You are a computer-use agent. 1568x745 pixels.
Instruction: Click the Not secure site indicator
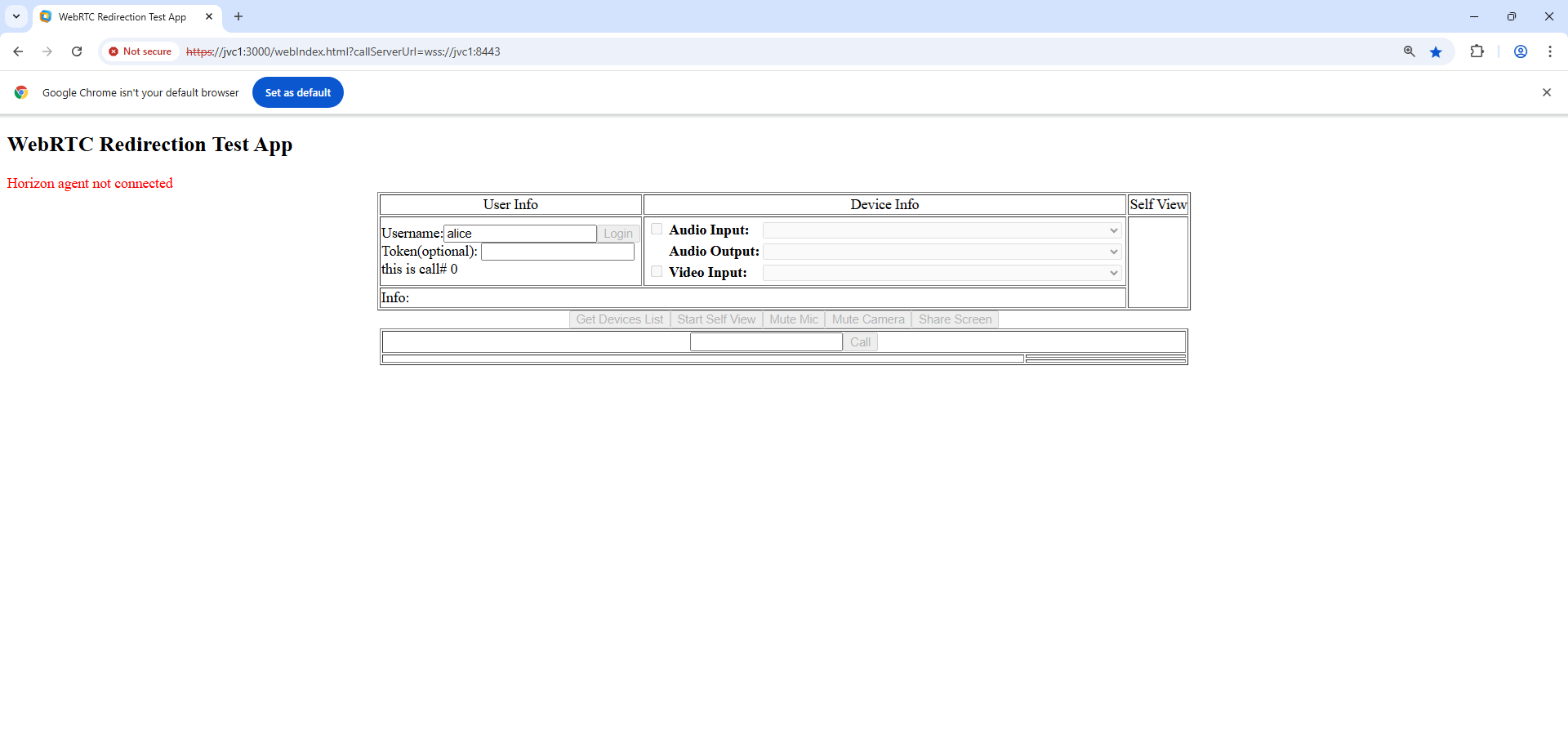pyautogui.click(x=140, y=51)
